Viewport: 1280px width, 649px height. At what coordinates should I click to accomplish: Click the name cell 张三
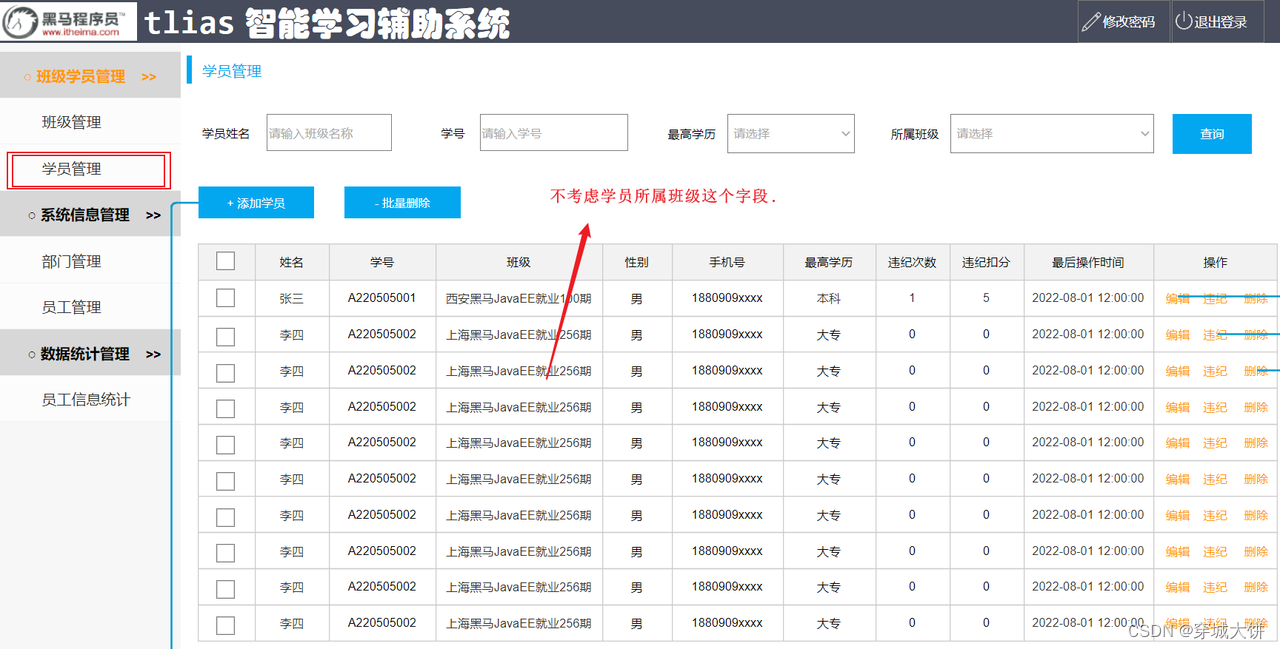click(x=292, y=298)
